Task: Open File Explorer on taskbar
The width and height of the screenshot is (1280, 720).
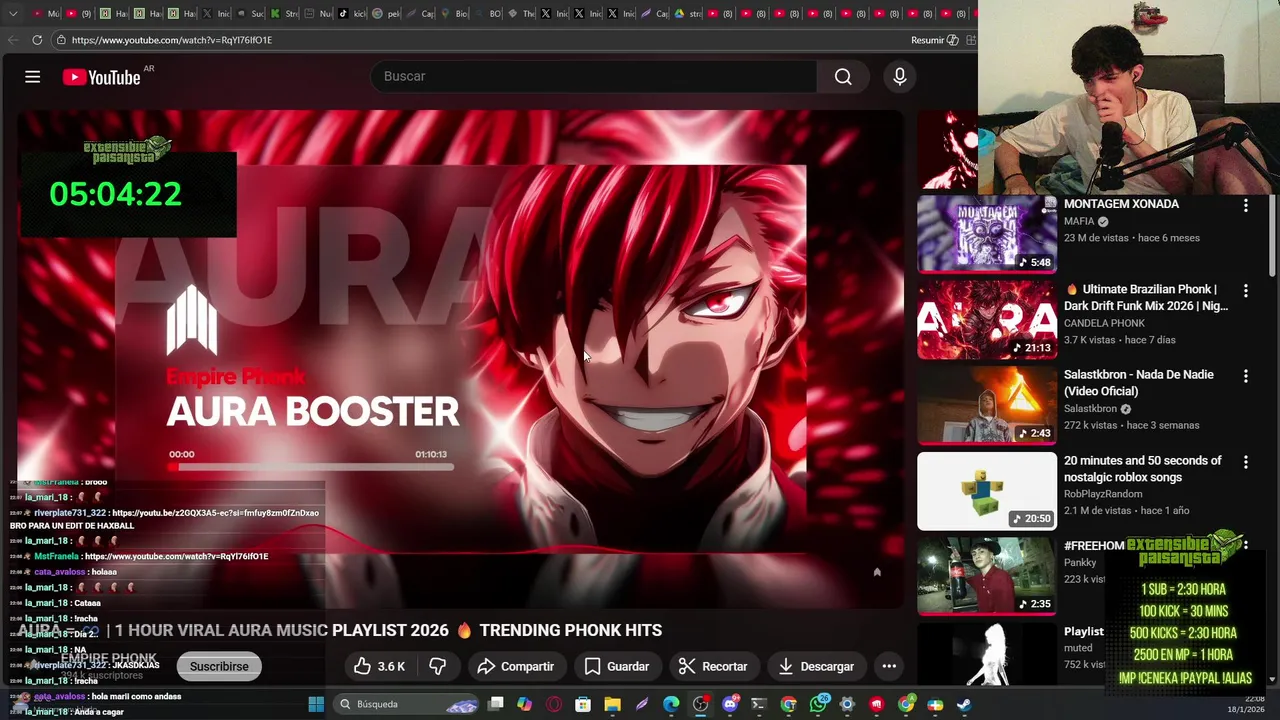Action: 612,704
